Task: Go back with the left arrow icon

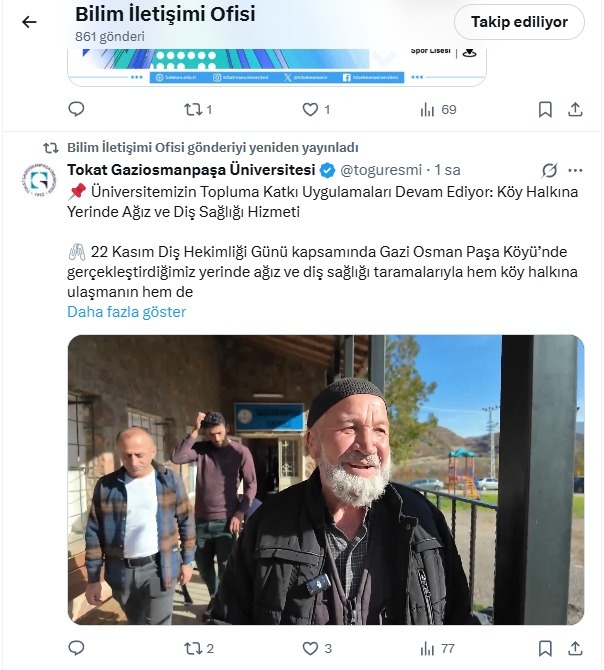Action: point(29,22)
